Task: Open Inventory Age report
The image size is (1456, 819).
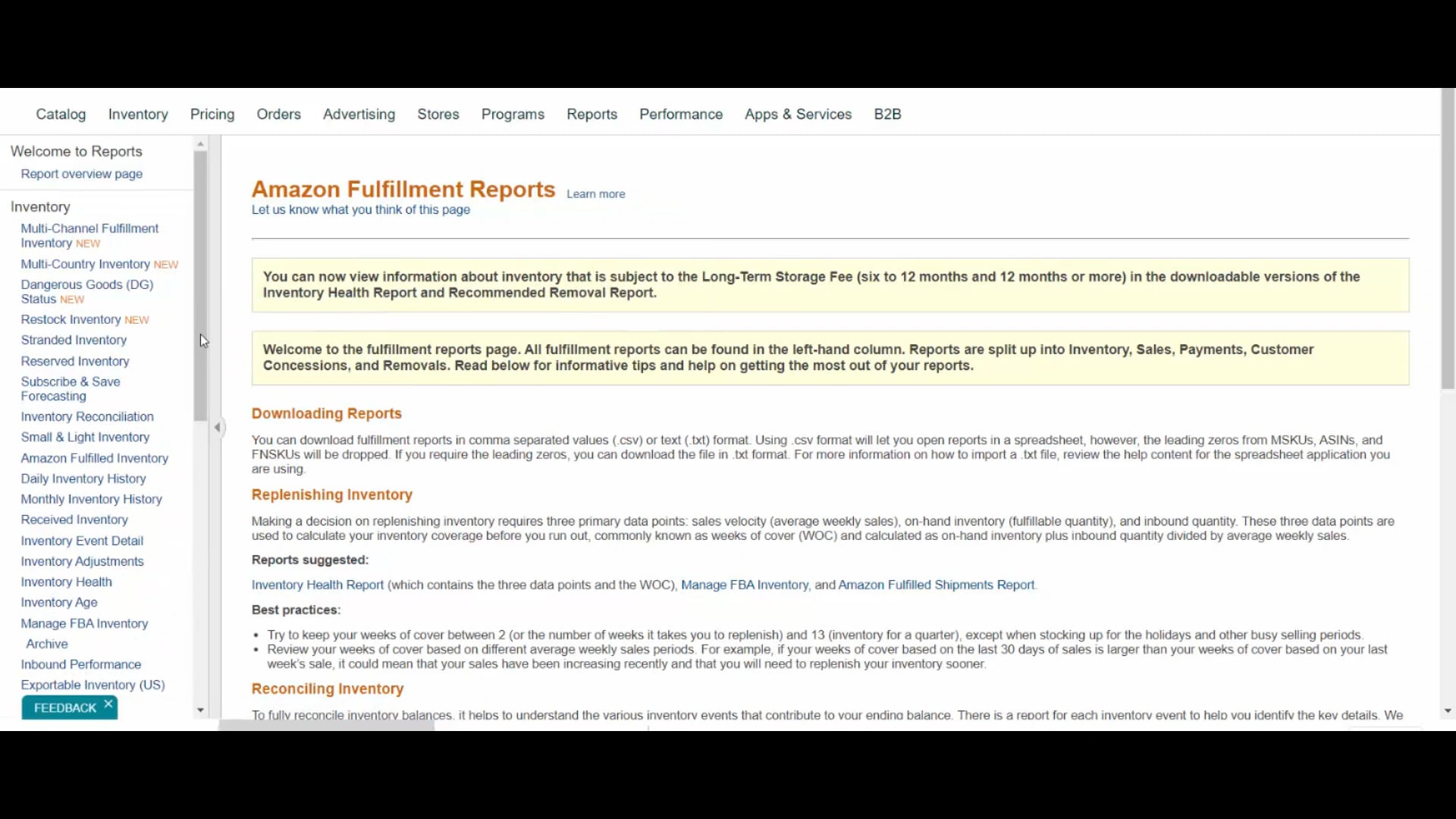Action: [59, 603]
